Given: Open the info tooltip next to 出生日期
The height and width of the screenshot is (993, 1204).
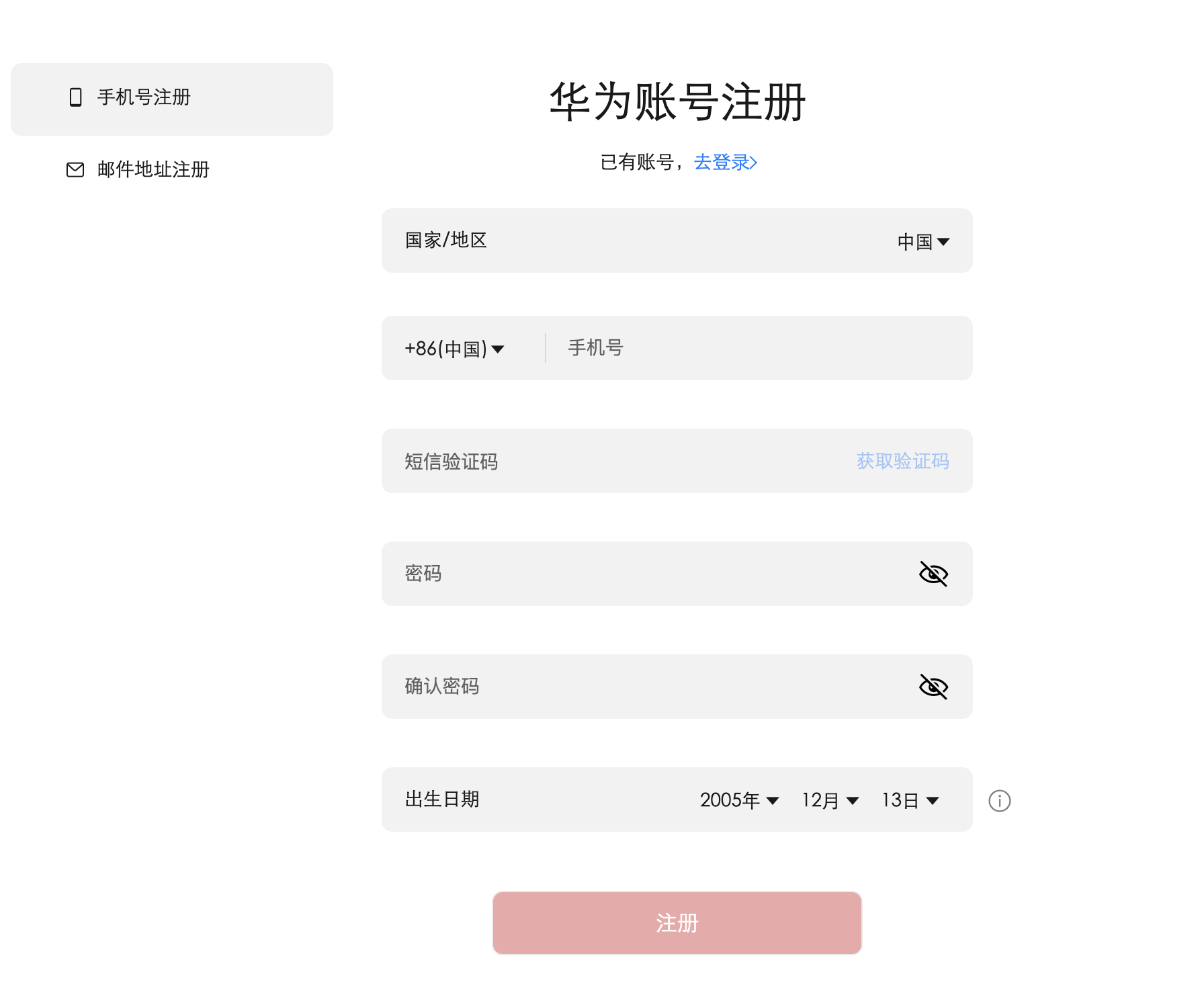Looking at the screenshot, I should coord(1000,800).
